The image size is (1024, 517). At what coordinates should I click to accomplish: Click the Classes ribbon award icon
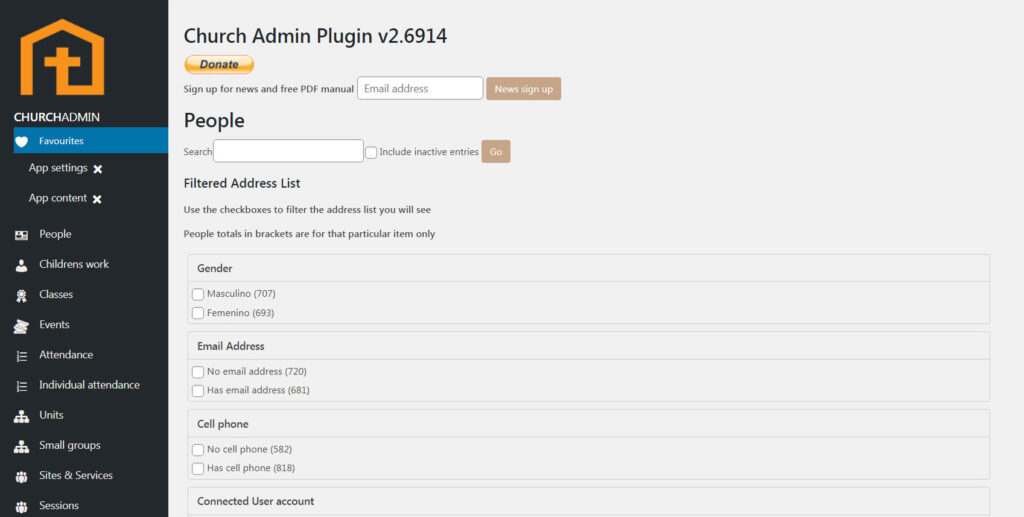pos(22,295)
